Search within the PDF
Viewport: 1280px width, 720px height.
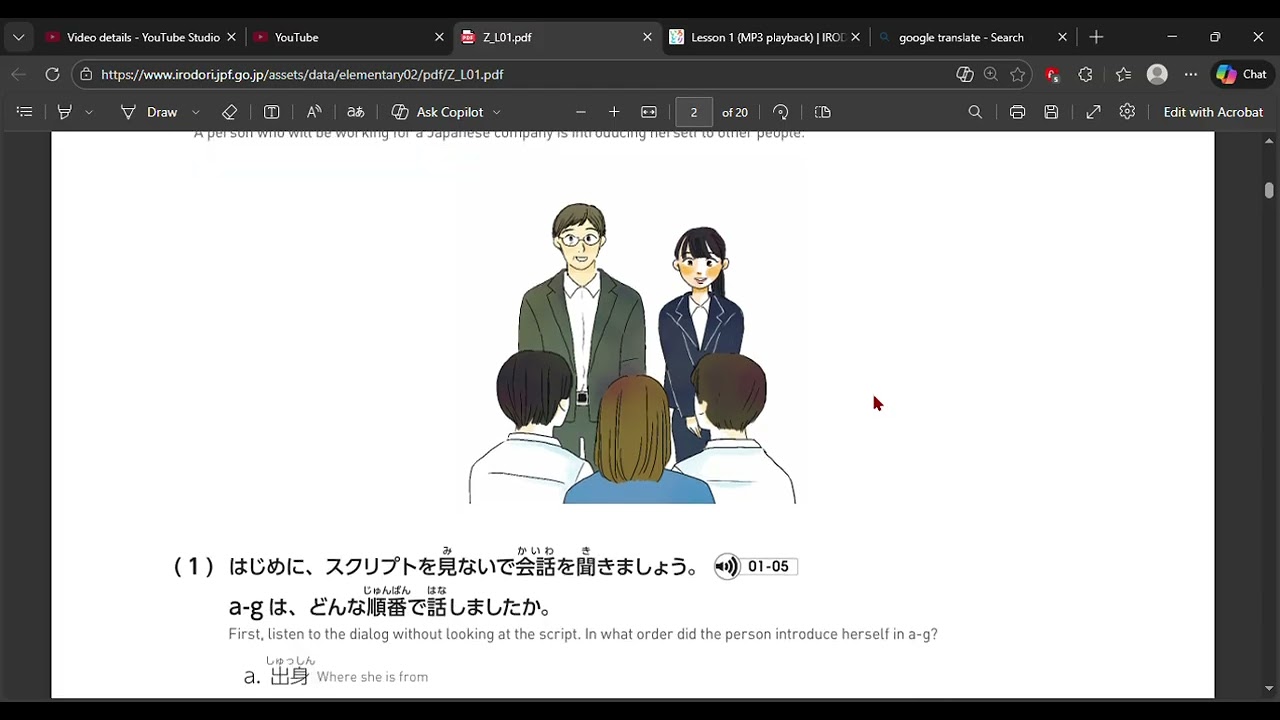click(x=975, y=112)
